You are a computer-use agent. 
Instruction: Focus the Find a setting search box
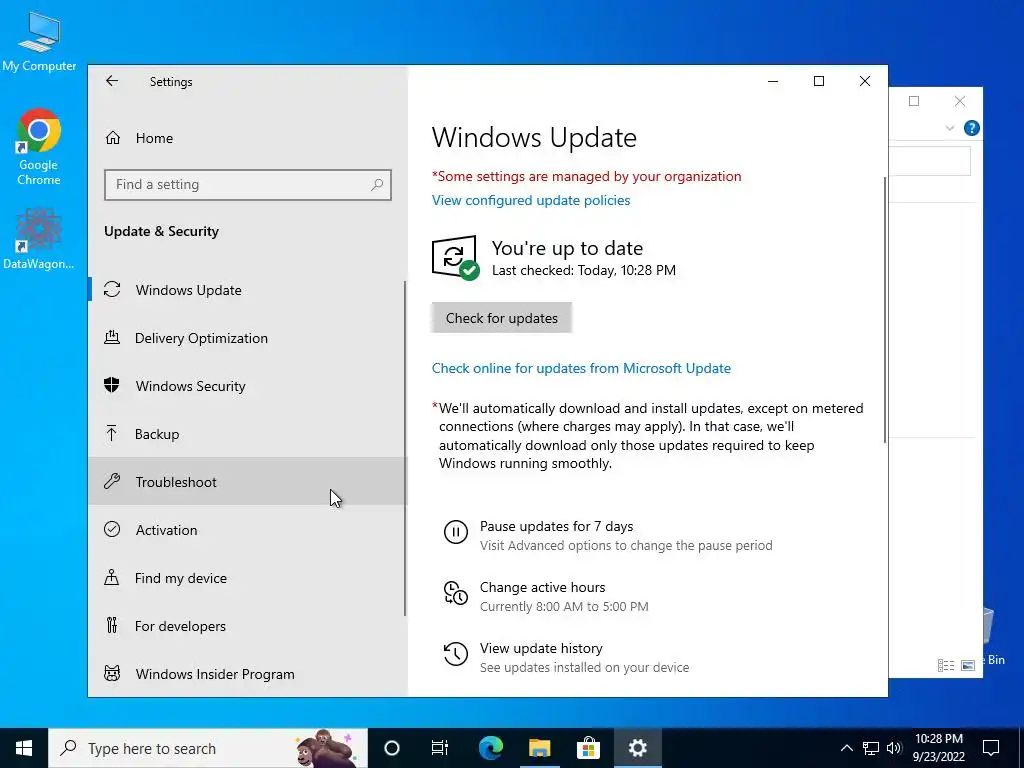point(248,185)
